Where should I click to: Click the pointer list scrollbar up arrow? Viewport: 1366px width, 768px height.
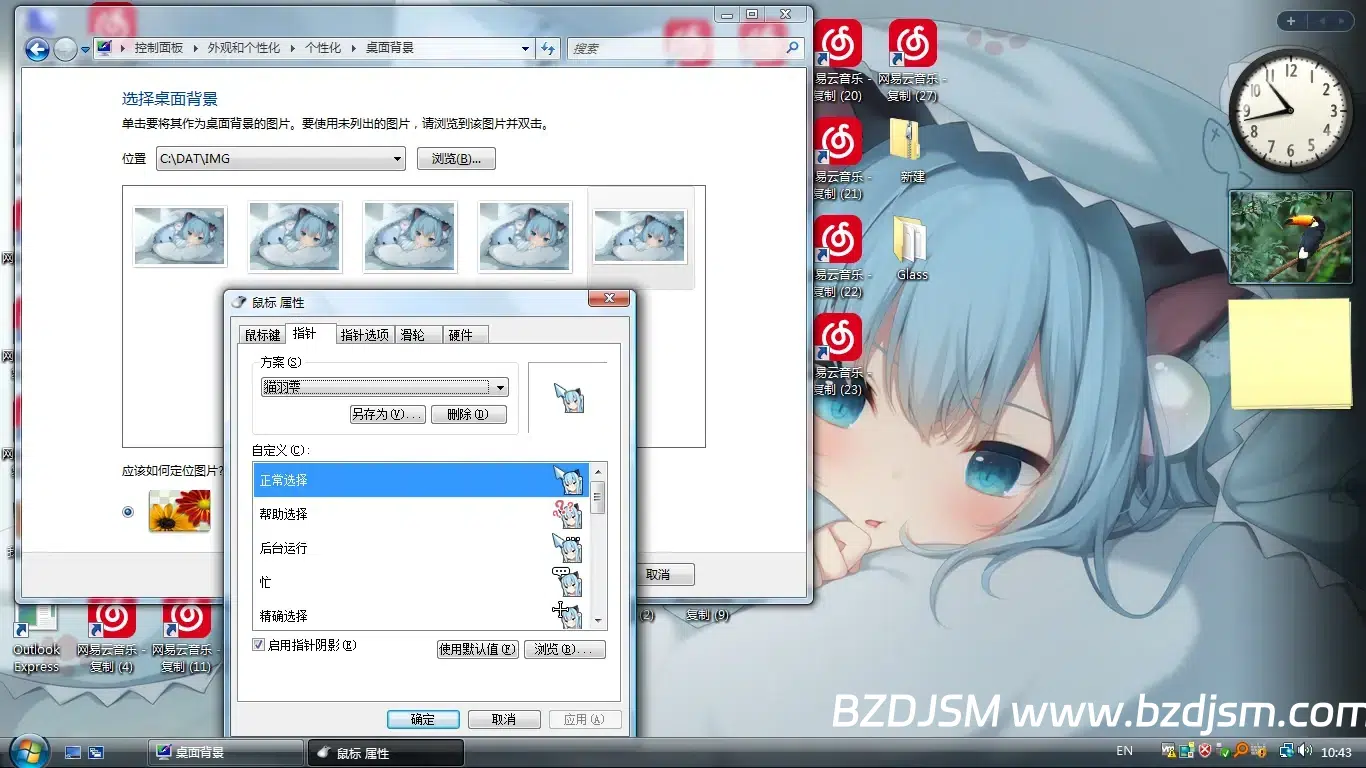pos(599,472)
